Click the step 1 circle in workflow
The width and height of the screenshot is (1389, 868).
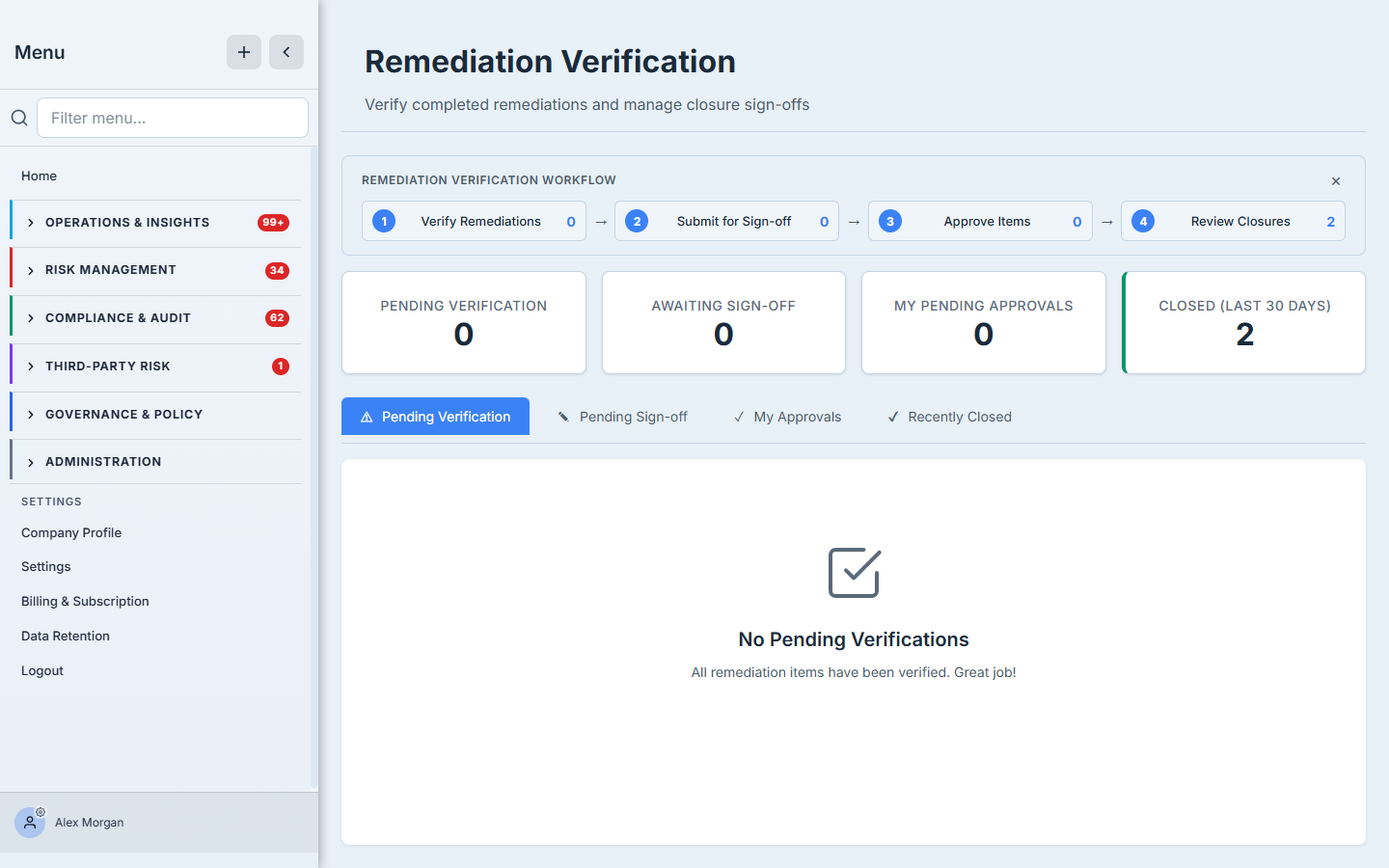coord(384,221)
